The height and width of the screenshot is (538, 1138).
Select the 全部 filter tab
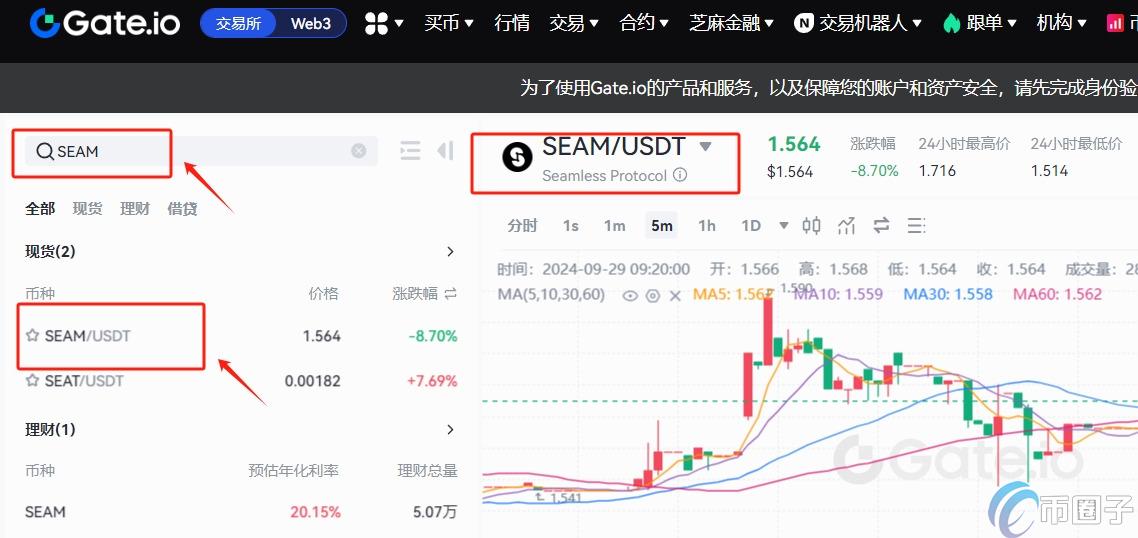[x=40, y=209]
